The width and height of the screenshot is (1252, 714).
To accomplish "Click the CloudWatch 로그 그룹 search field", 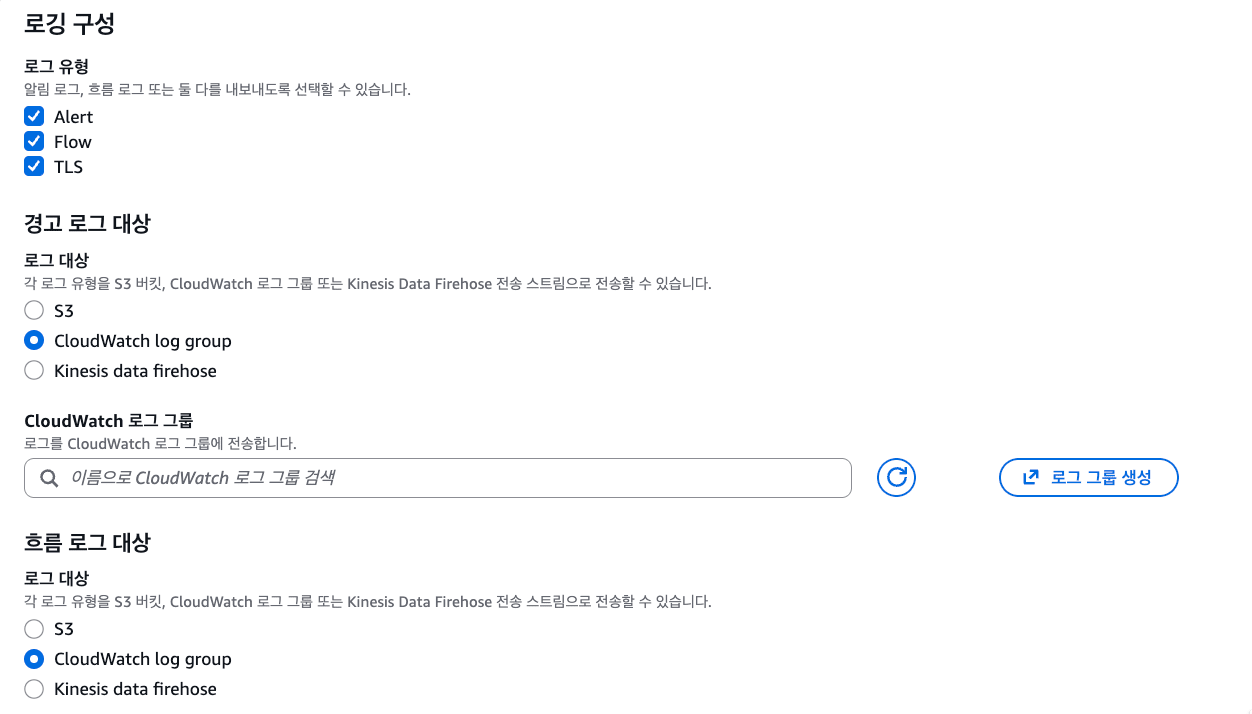I will coord(450,478).
